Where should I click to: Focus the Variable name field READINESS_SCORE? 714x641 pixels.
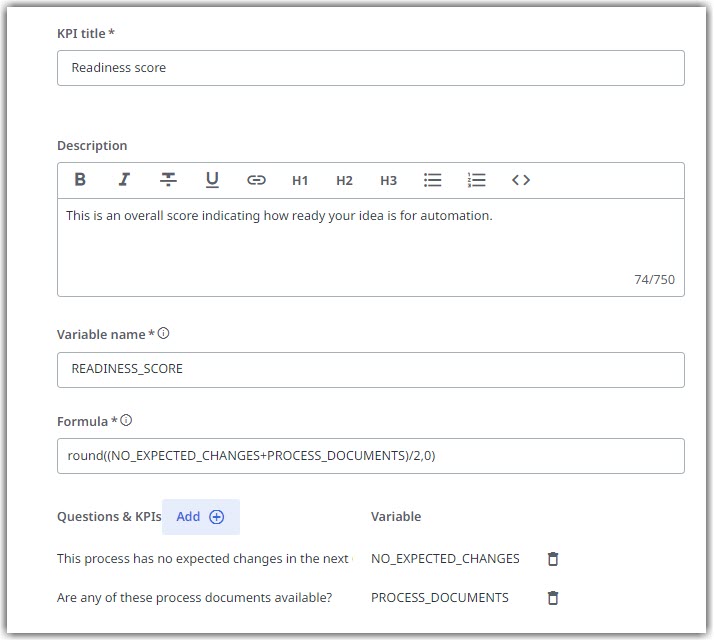pyautogui.click(x=371, y=370)
